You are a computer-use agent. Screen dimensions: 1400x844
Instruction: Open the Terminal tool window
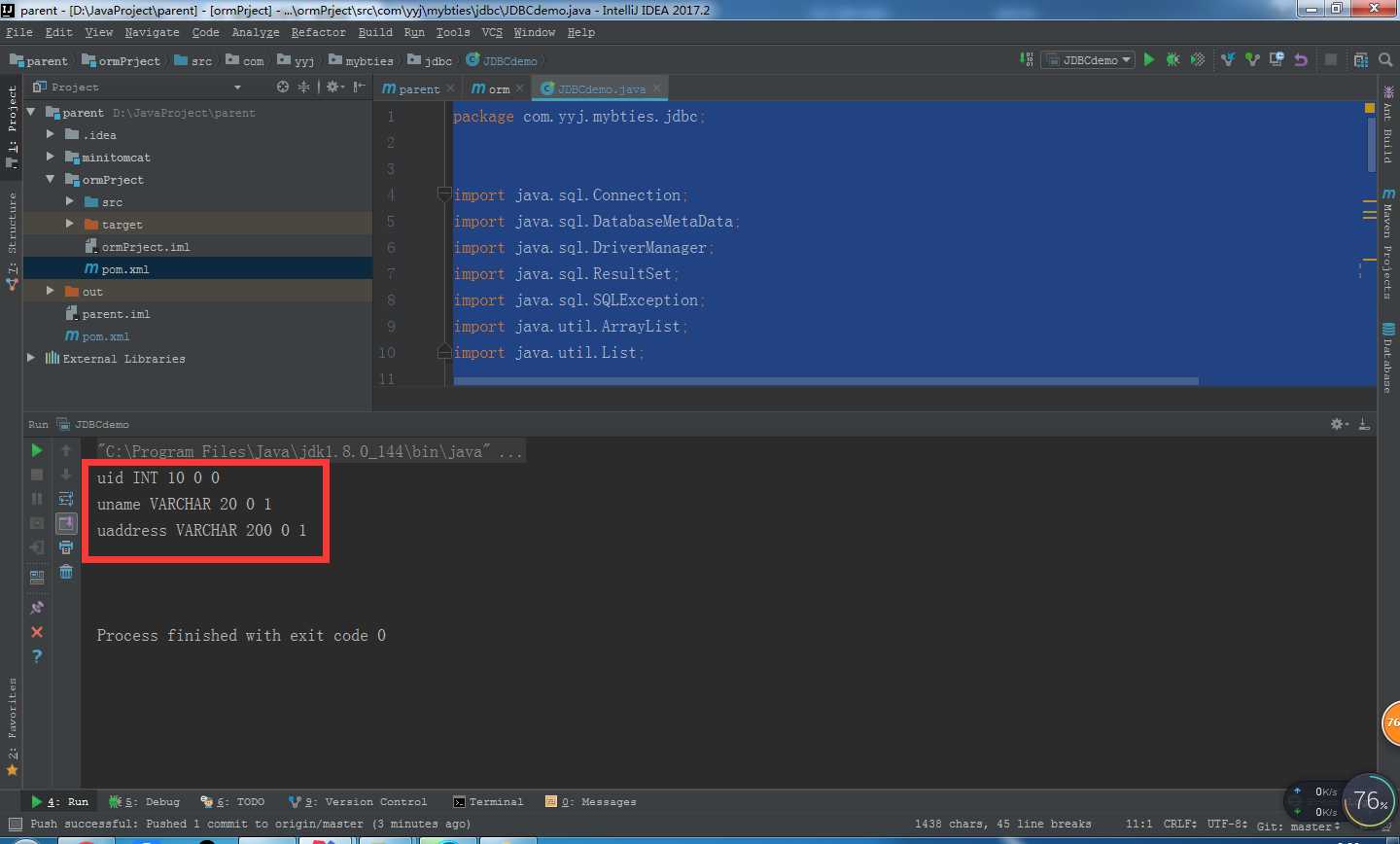488,802
